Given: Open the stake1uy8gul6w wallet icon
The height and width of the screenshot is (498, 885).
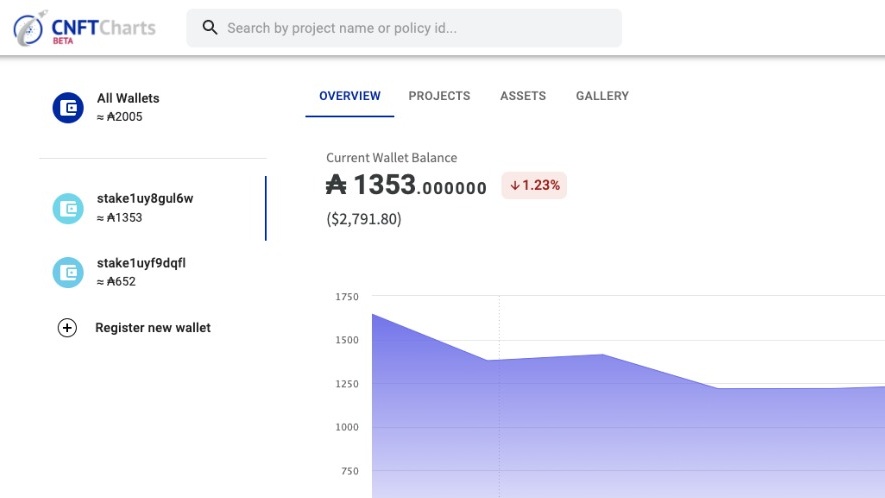Looking at the screenshot, I should (x=68, y=208).
